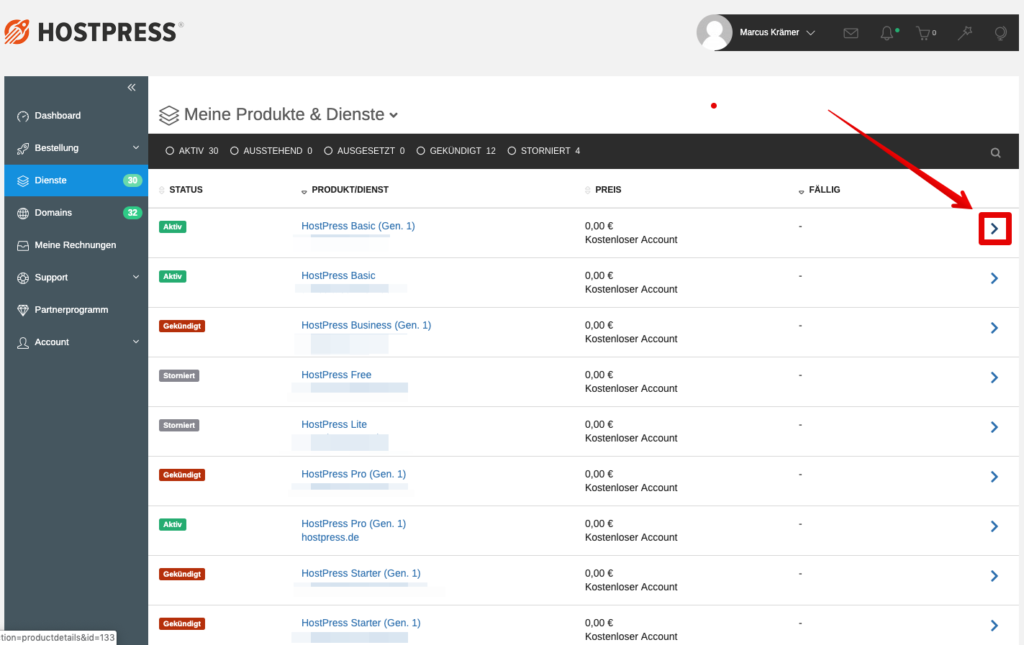Open the HostPress Lite link
The width and height of the screenshot is (1024, 645).
click(334, 424)
